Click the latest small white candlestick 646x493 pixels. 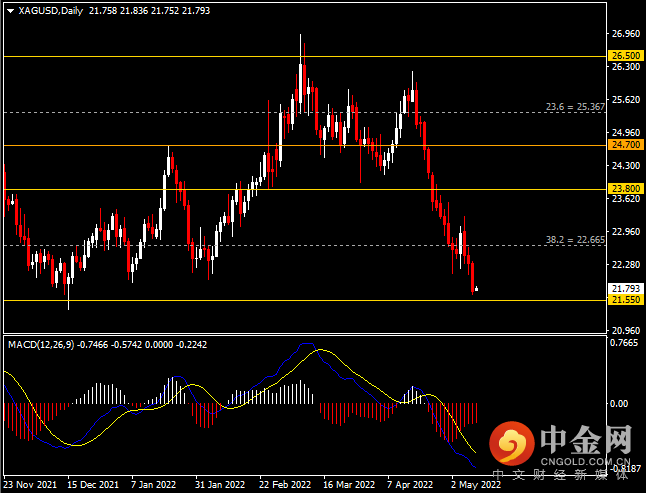[x=477, y=289]
